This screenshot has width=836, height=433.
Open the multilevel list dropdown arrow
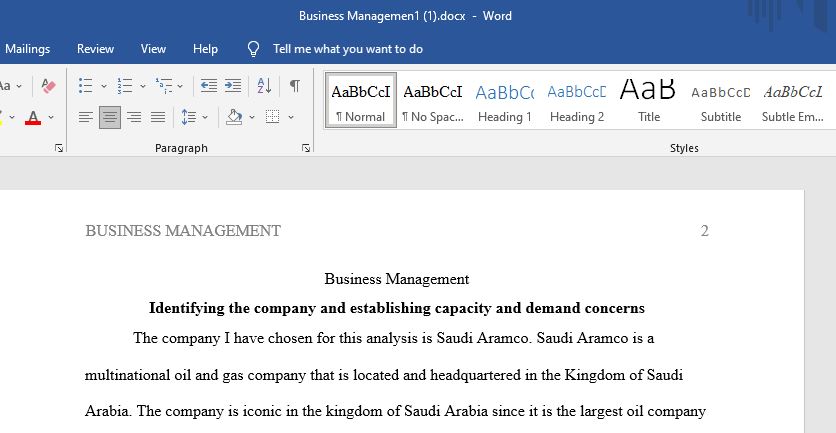pyautogui.click(x=180, y=86)
